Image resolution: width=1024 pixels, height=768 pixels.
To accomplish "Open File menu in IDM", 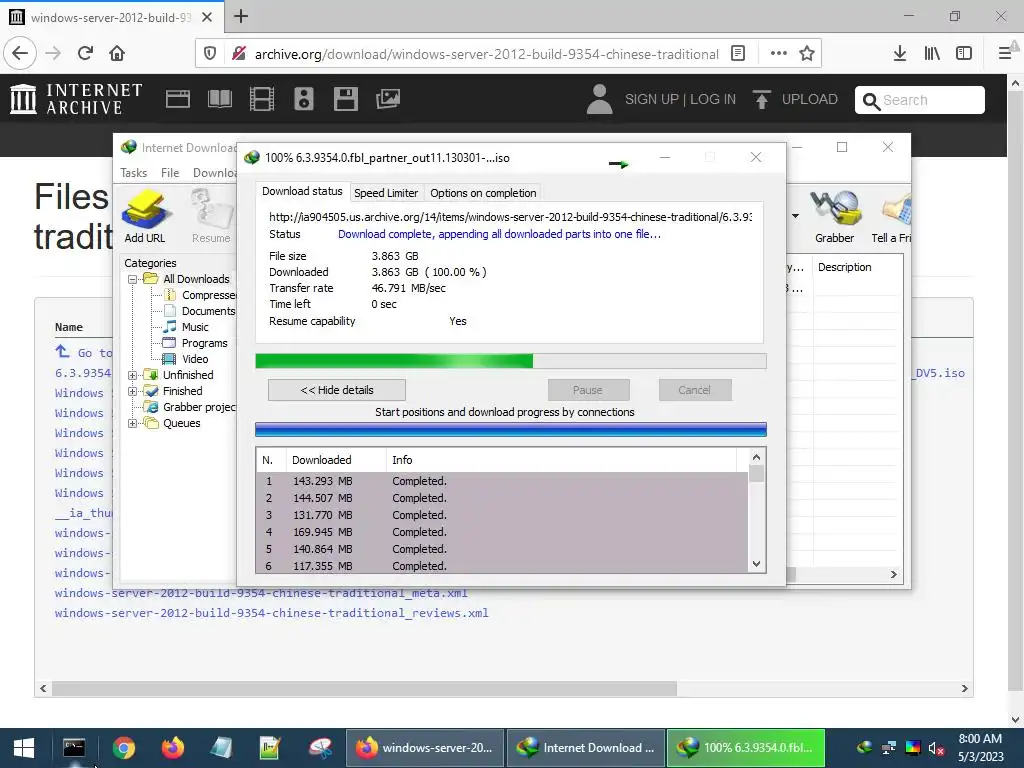I will click(170, 172).
